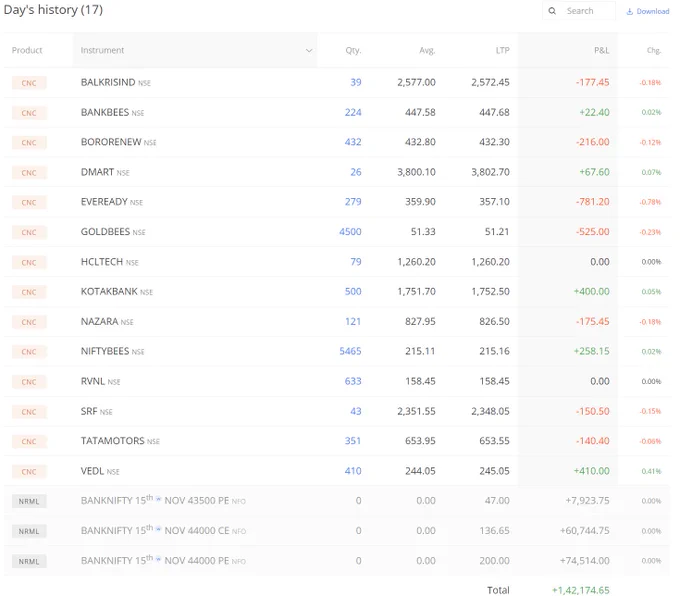Select the SRF instrument name
The height and width of the screenshot is (596, 680).
click(x=89, y=411)
